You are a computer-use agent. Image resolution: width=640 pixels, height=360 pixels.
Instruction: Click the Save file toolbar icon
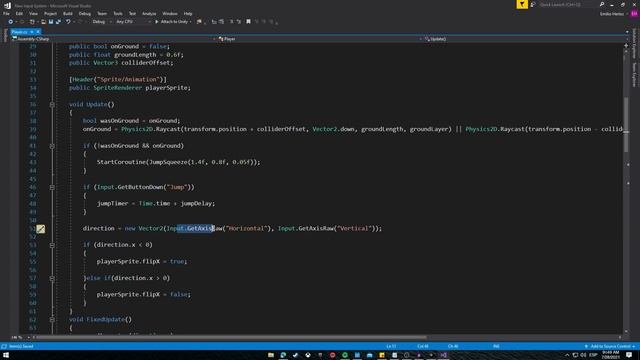[x=51, y=22]
